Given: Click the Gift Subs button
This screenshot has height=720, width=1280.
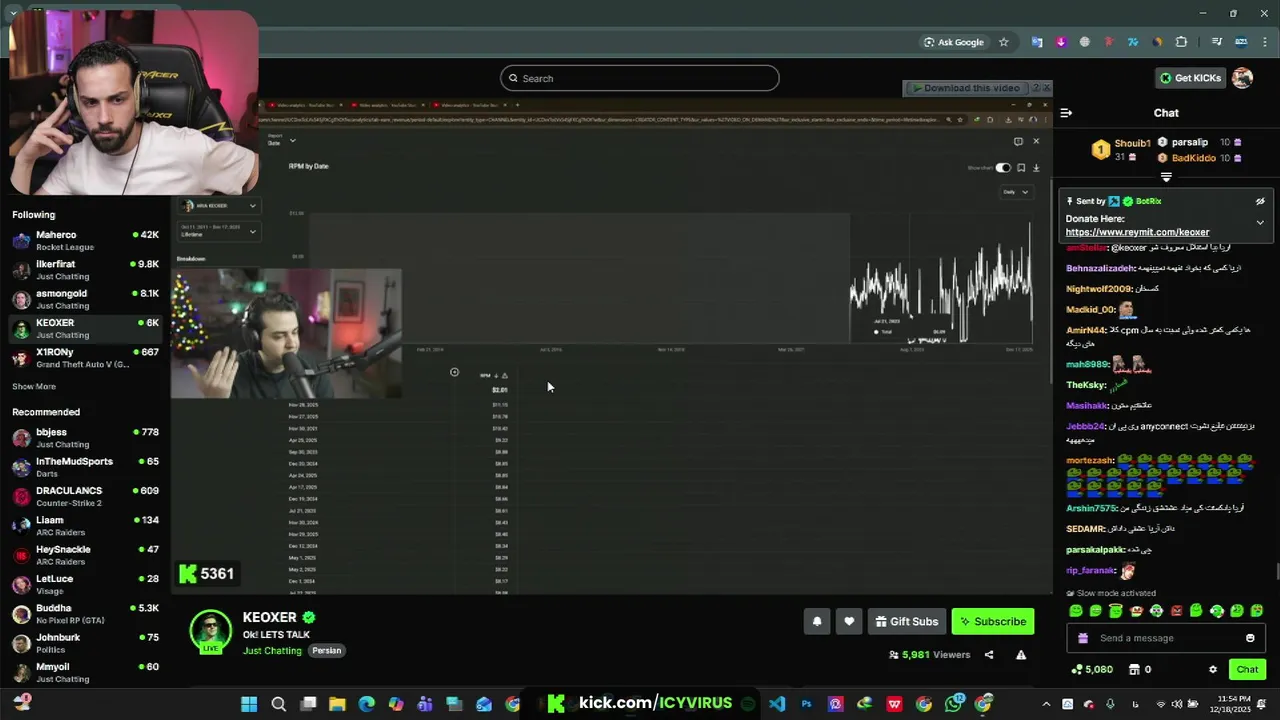Looking at the screenshot, I should click(907, 621).
